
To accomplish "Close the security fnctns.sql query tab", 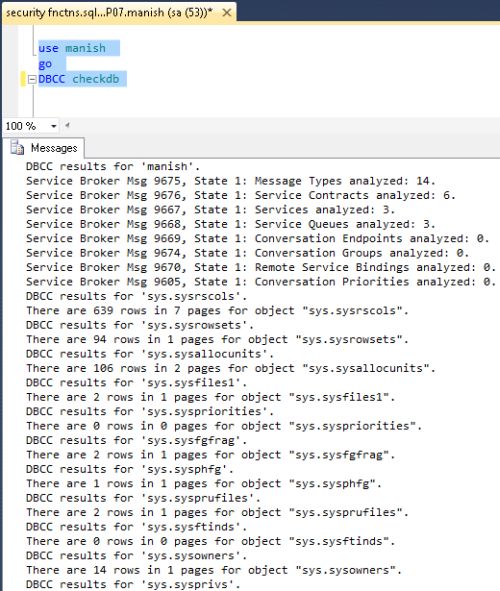I will (x=227, y=13).
